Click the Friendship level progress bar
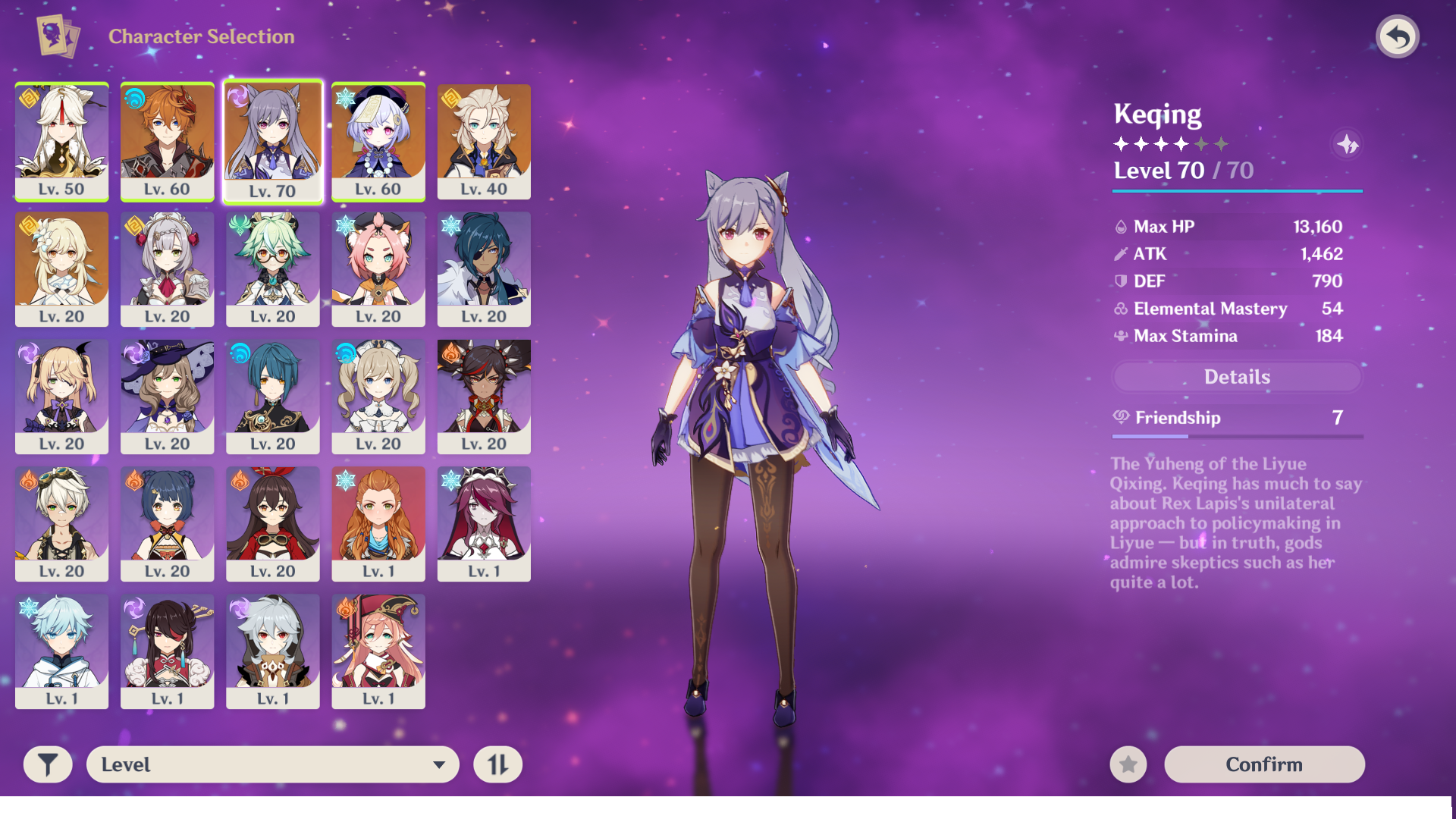This screenshot has width=1456, height=819. [x=1237, y=437]
